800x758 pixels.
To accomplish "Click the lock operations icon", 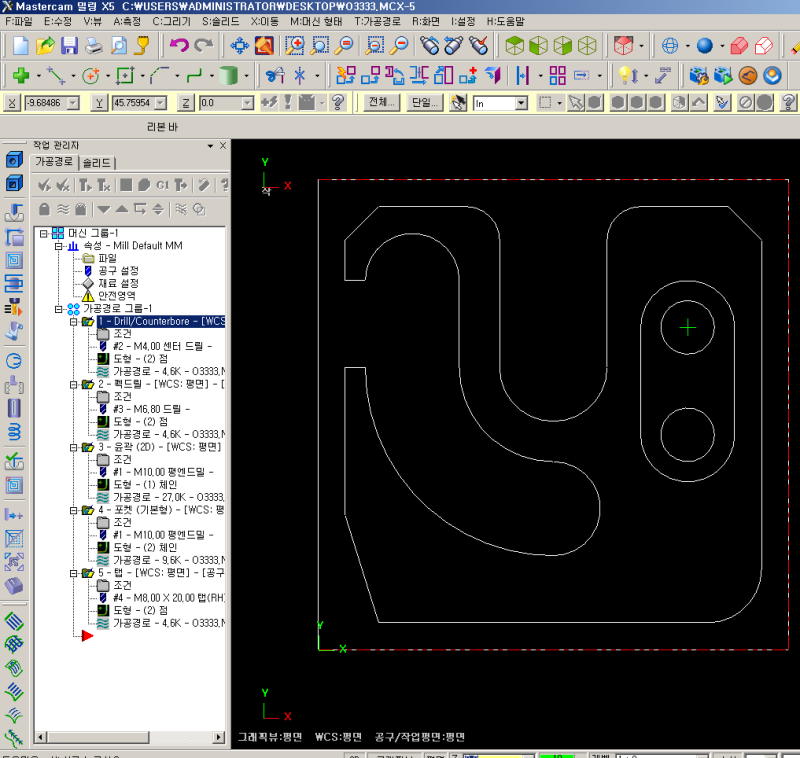I will pyautogui.click(x=44, y=209).
